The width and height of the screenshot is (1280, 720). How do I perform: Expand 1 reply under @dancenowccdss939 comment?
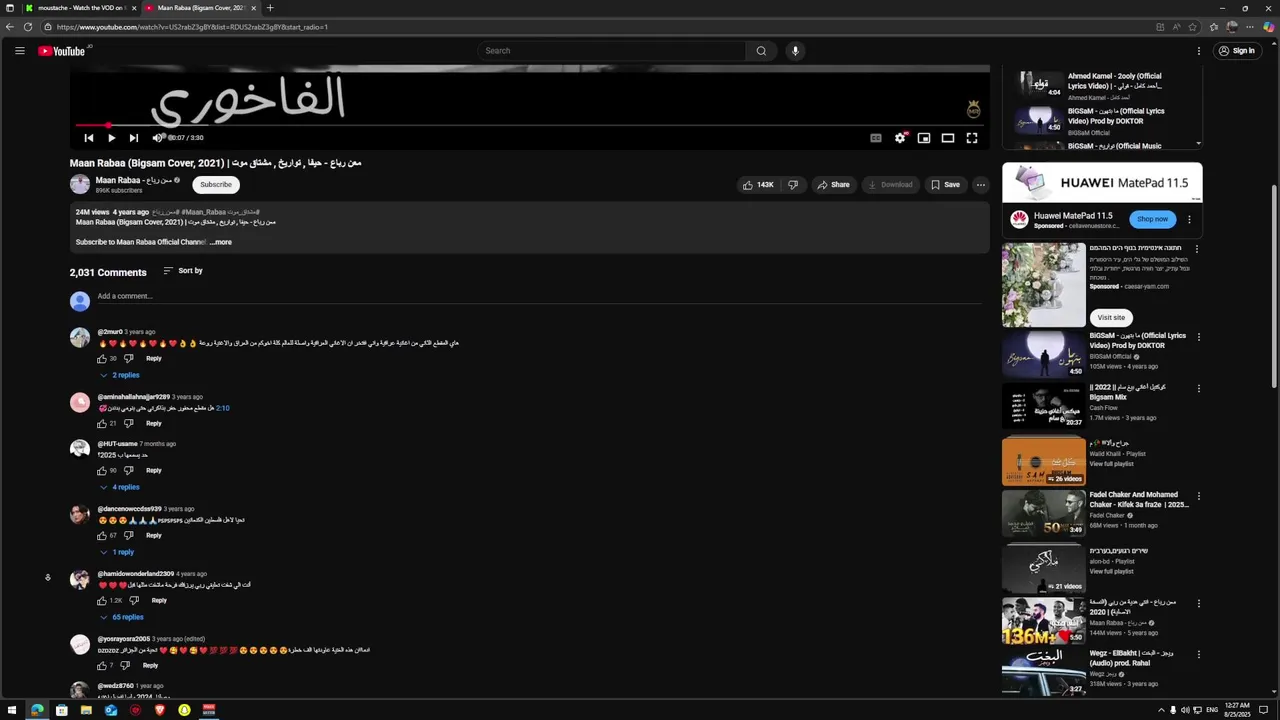[117, 552]
